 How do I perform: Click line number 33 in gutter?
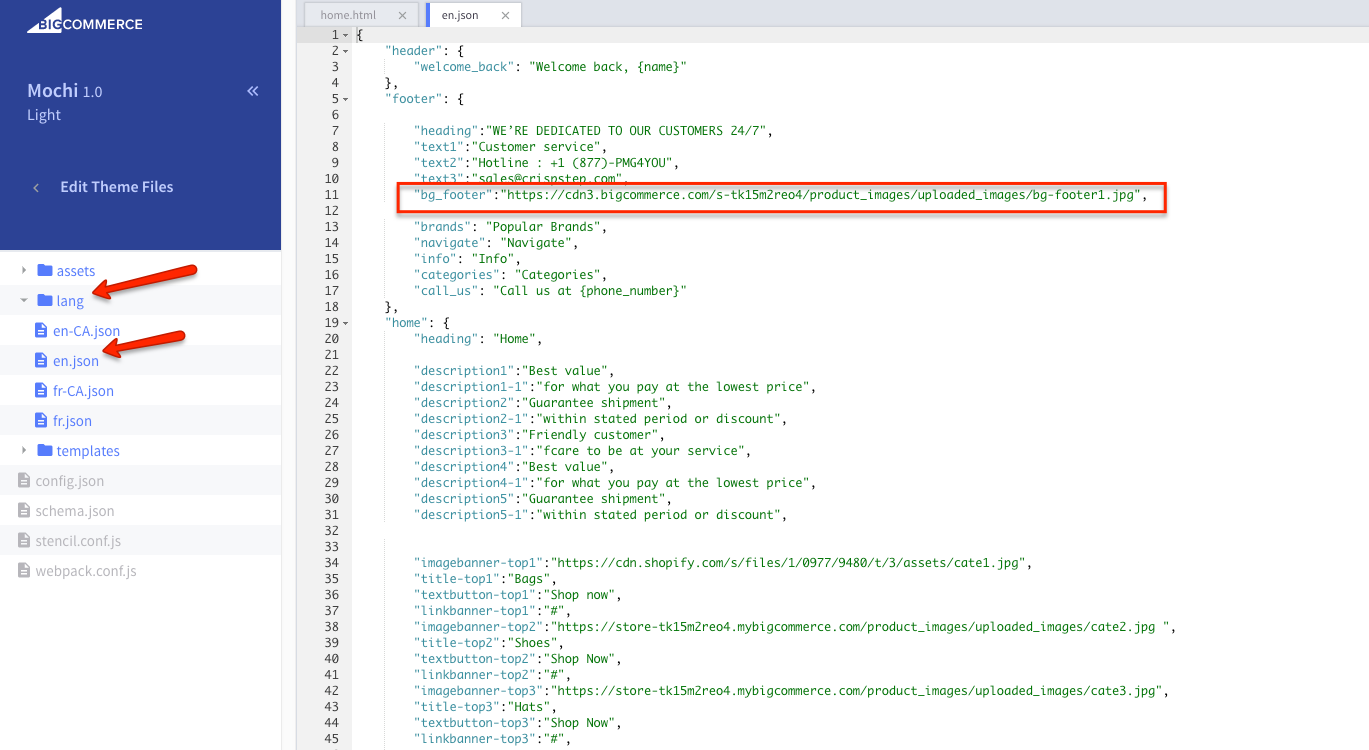point(332,547)
